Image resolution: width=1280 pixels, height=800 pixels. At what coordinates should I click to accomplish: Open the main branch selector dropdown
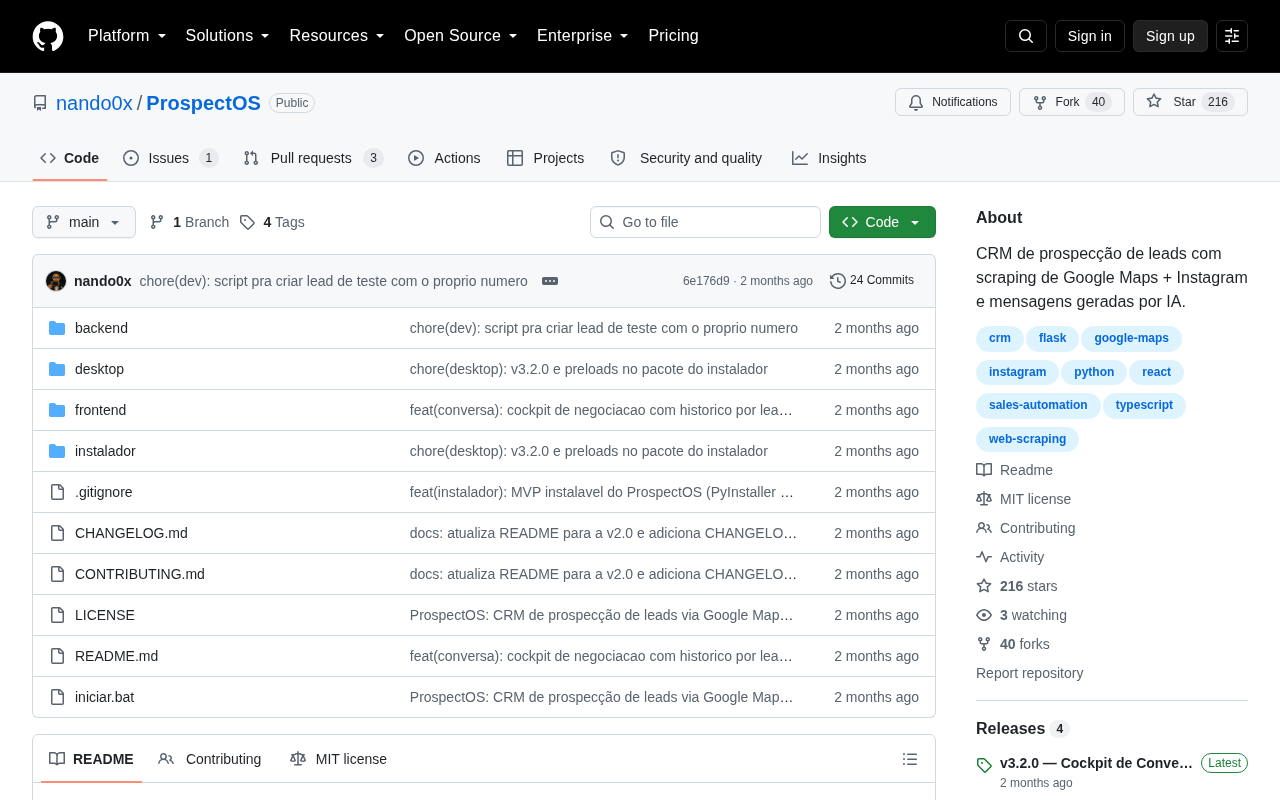point(84,222)
